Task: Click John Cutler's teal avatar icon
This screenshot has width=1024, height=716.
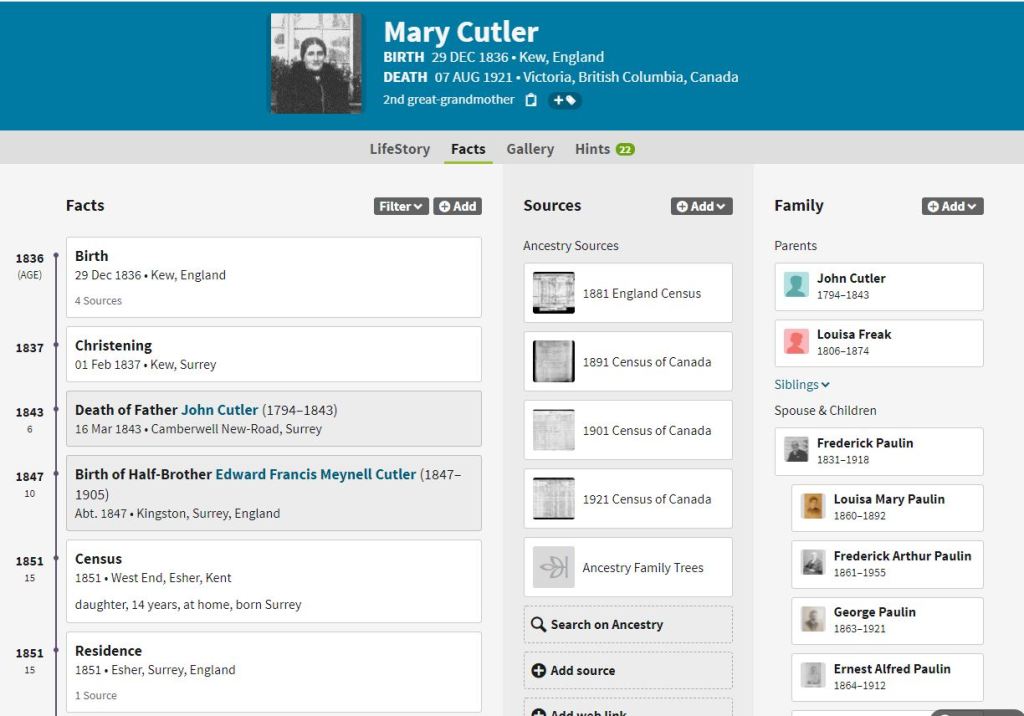Action: tap(796, 286)
